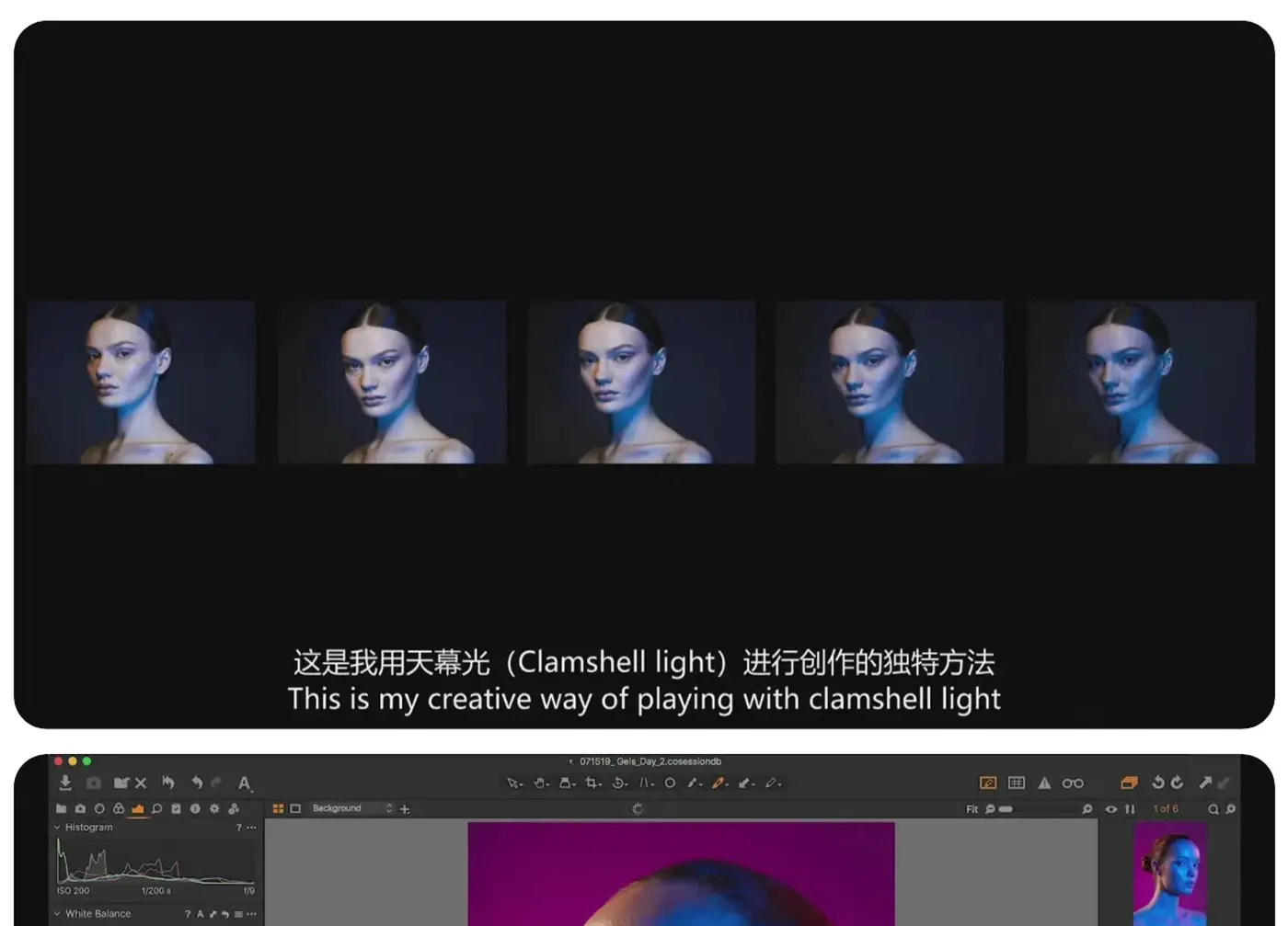1288x926 pixels.
Task: Add new layer with plus button
Action: pos(405,809)
